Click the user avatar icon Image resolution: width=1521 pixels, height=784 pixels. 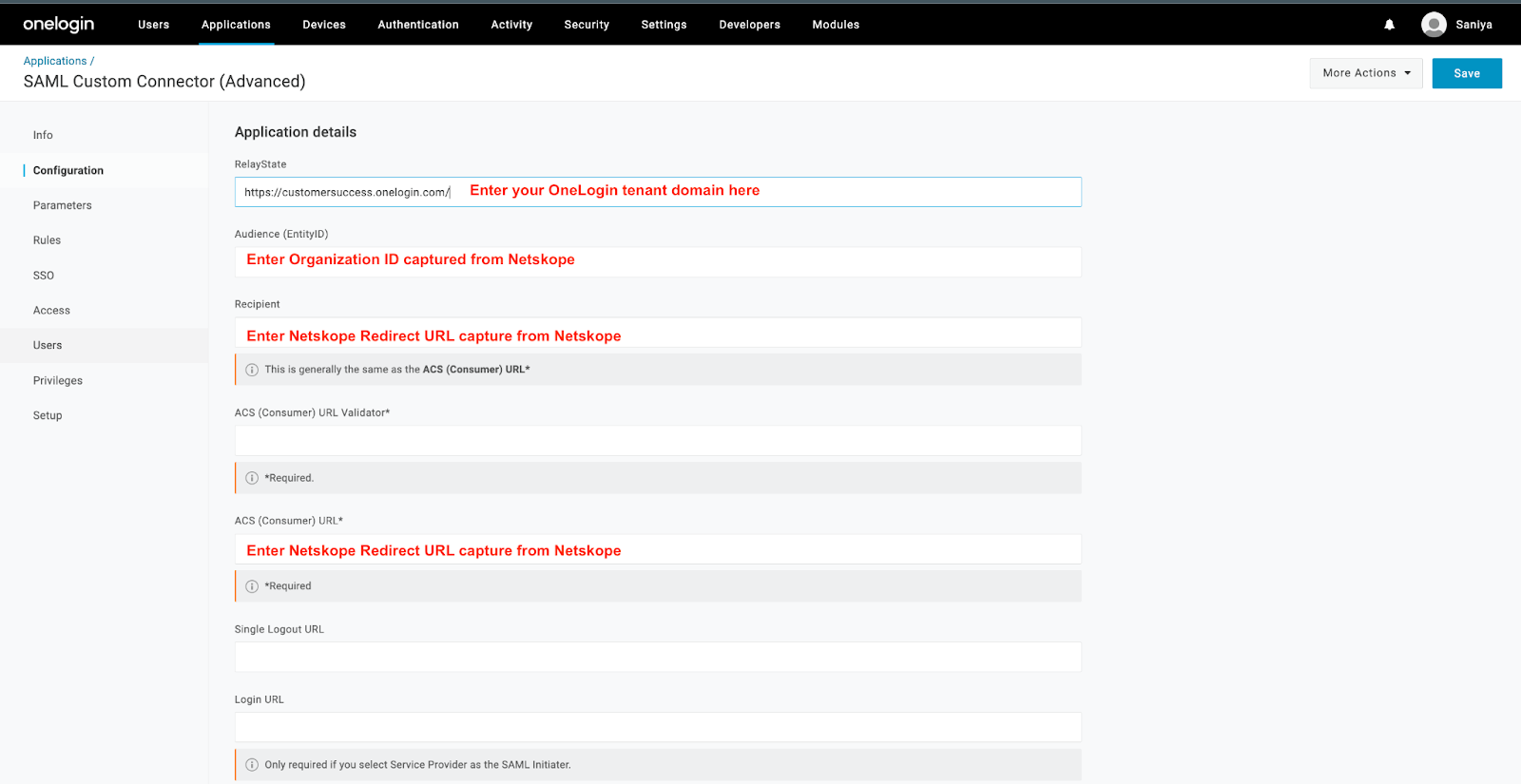pos(1434,25)
